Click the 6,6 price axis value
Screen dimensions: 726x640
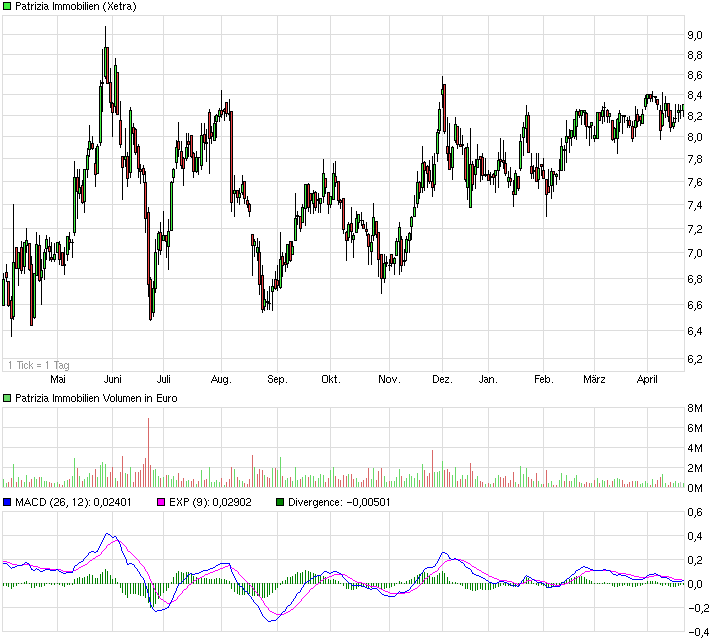point(695,305)
